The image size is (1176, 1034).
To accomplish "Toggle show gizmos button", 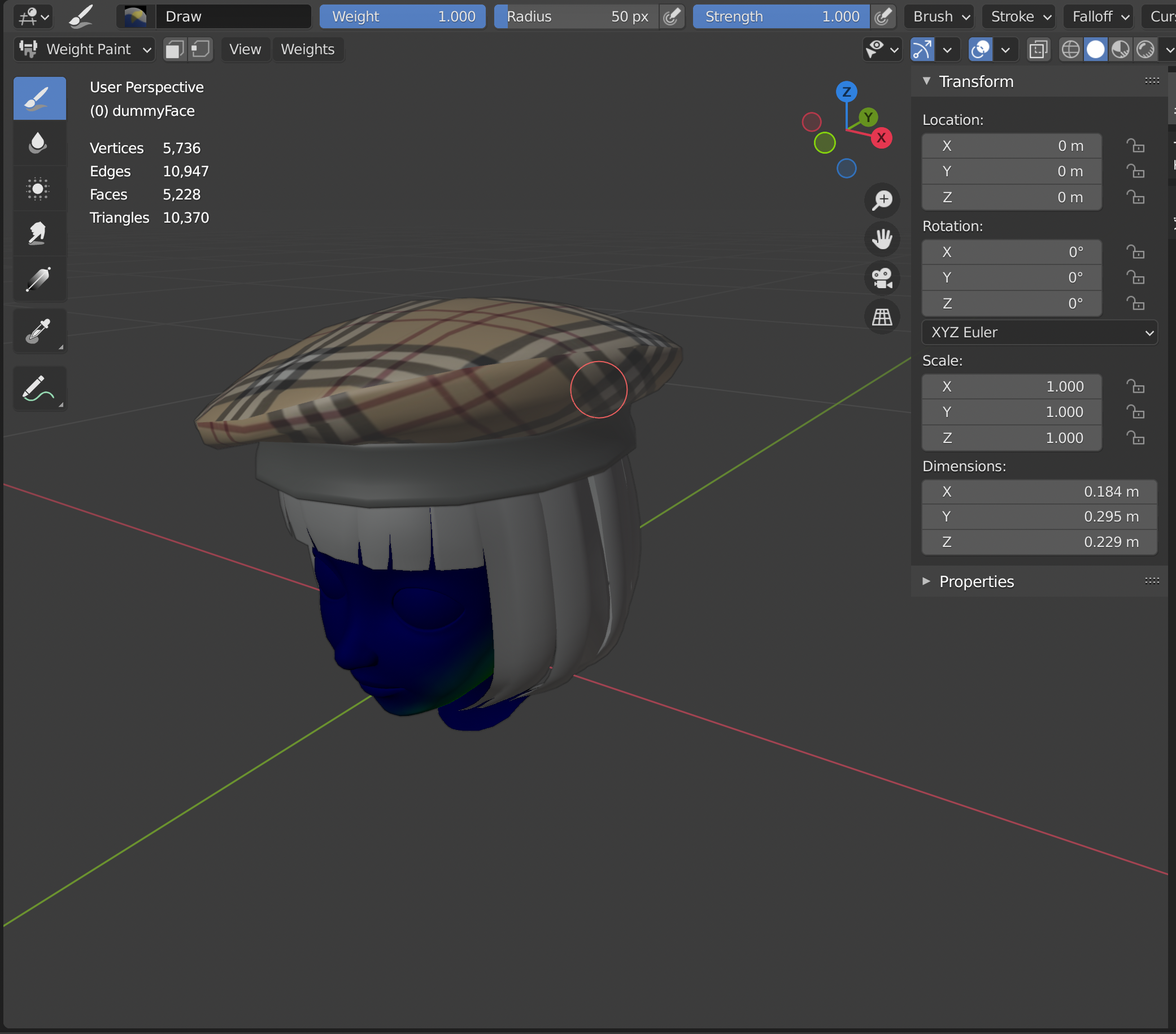I will [x=922, y=50].
